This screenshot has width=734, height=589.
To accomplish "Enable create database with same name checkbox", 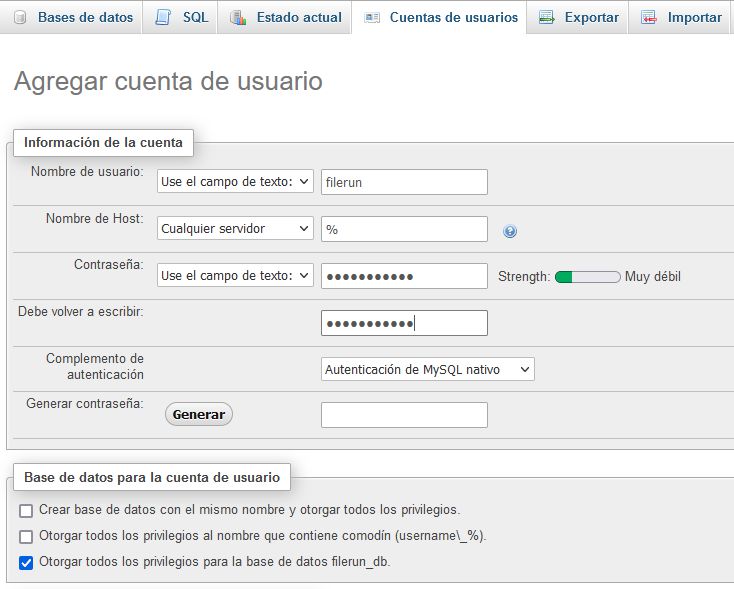I will [26, 511].
